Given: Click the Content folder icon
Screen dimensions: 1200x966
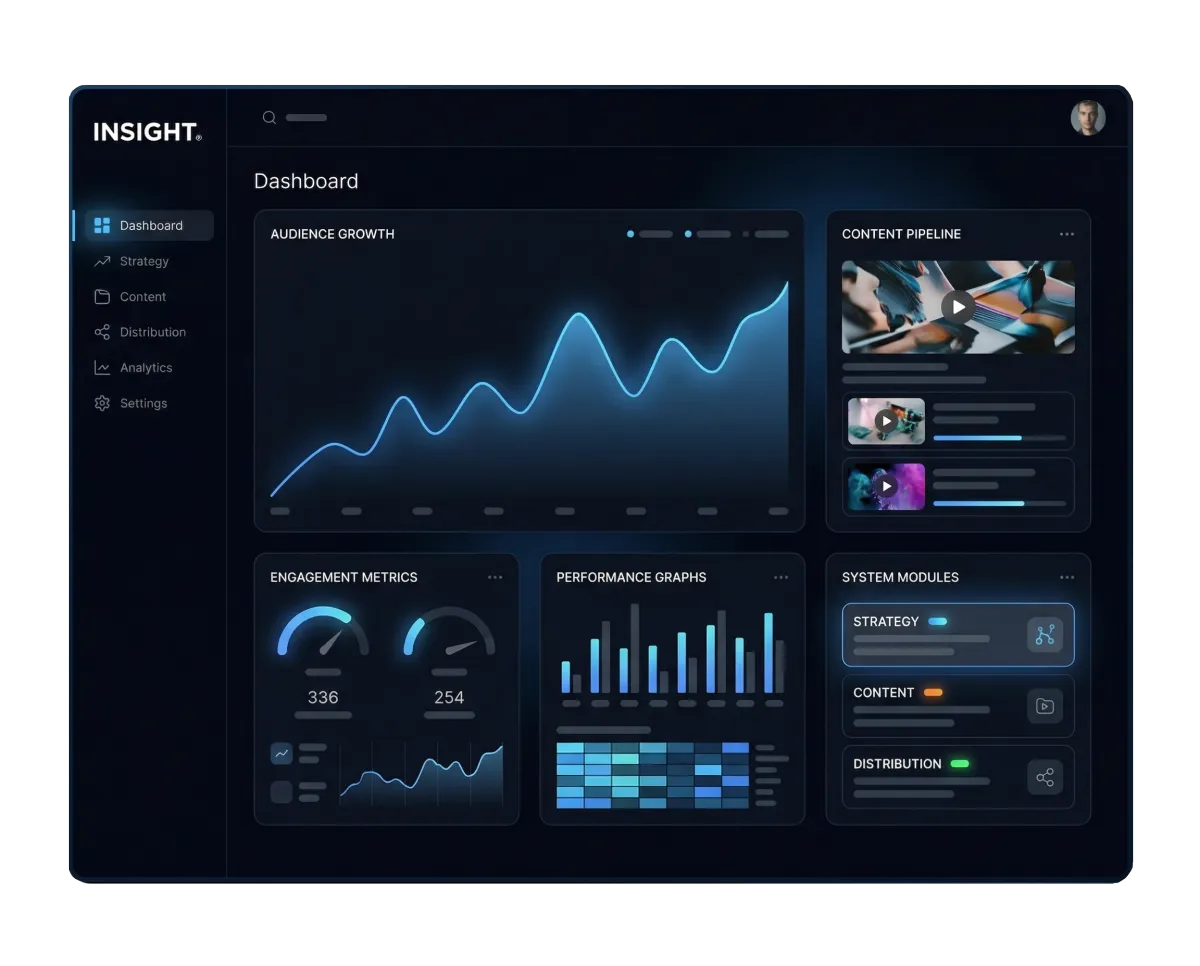Looking at the screenshot, I should 102,297.
